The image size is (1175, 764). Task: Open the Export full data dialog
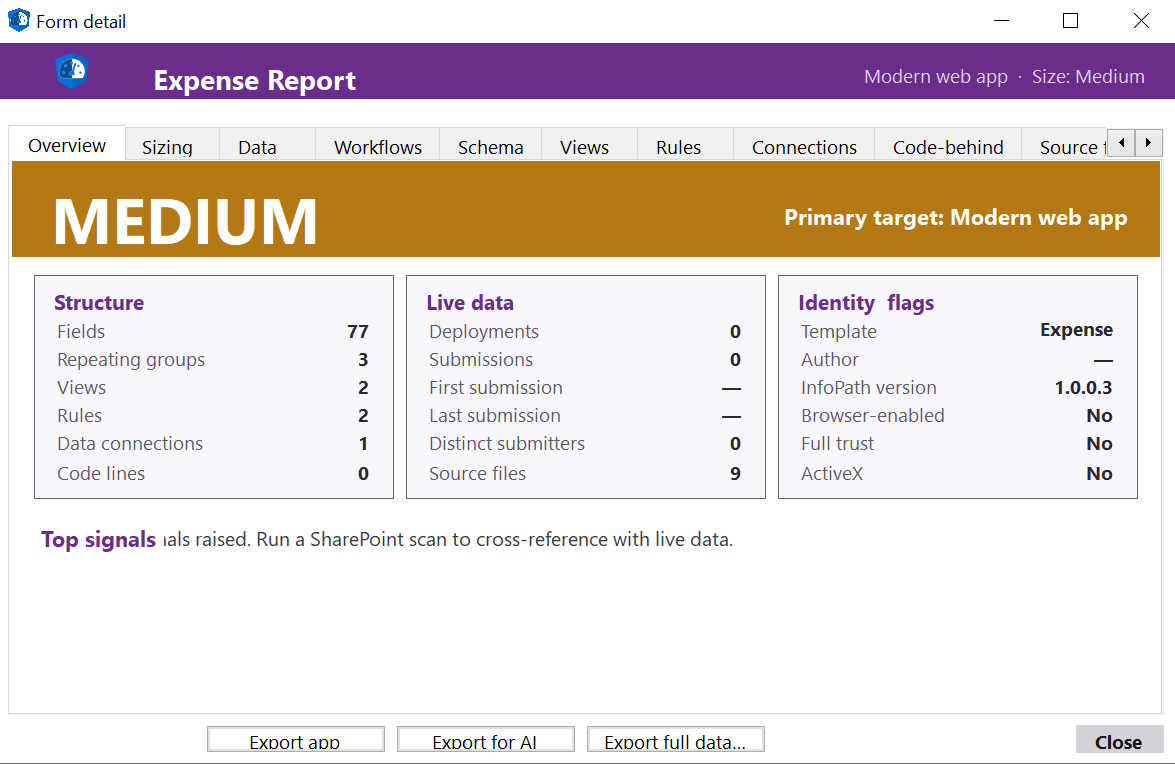tap(675, 739)
